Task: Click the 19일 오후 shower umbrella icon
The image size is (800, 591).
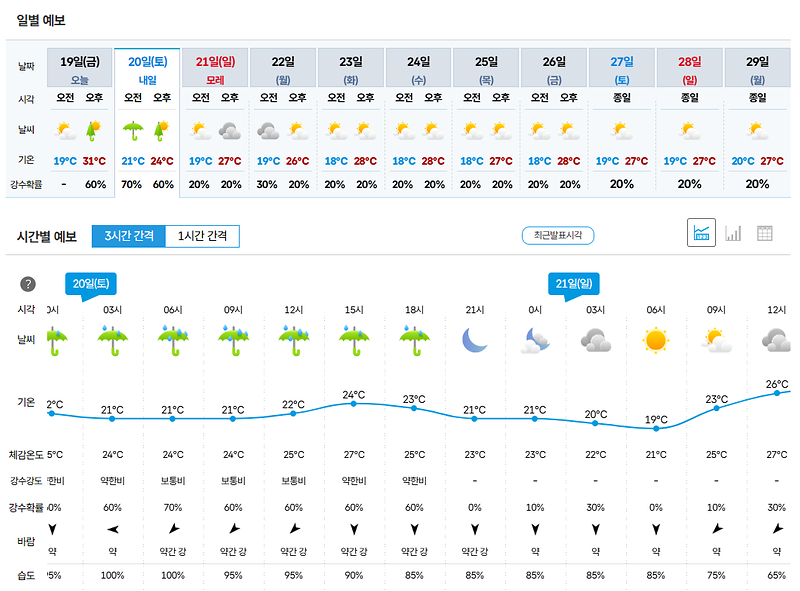Action: (93, 131)
